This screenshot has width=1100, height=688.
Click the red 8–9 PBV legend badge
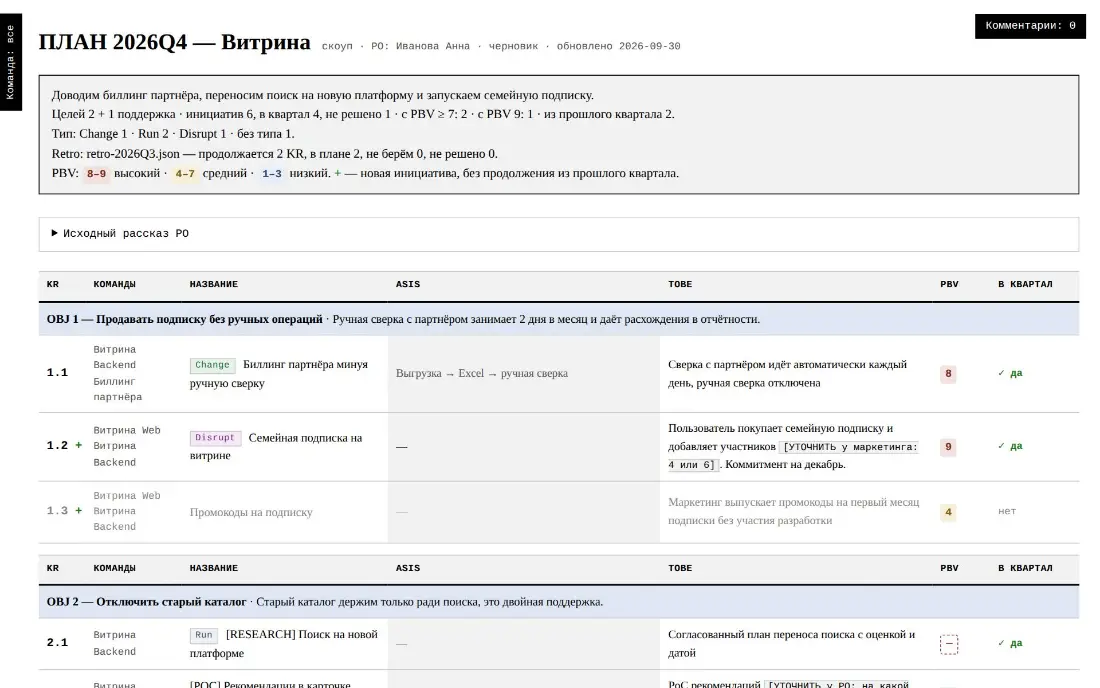pos(96,174)
